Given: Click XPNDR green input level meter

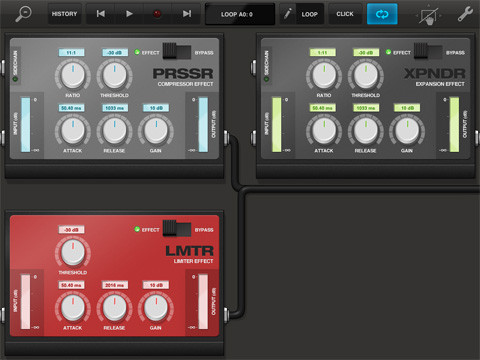Looking at the screenshot, I should (277, 125).
